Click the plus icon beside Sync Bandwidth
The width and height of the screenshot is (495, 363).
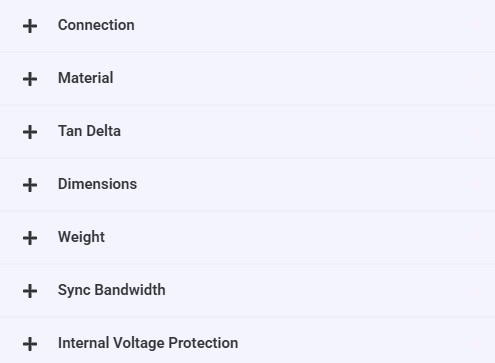30,291
